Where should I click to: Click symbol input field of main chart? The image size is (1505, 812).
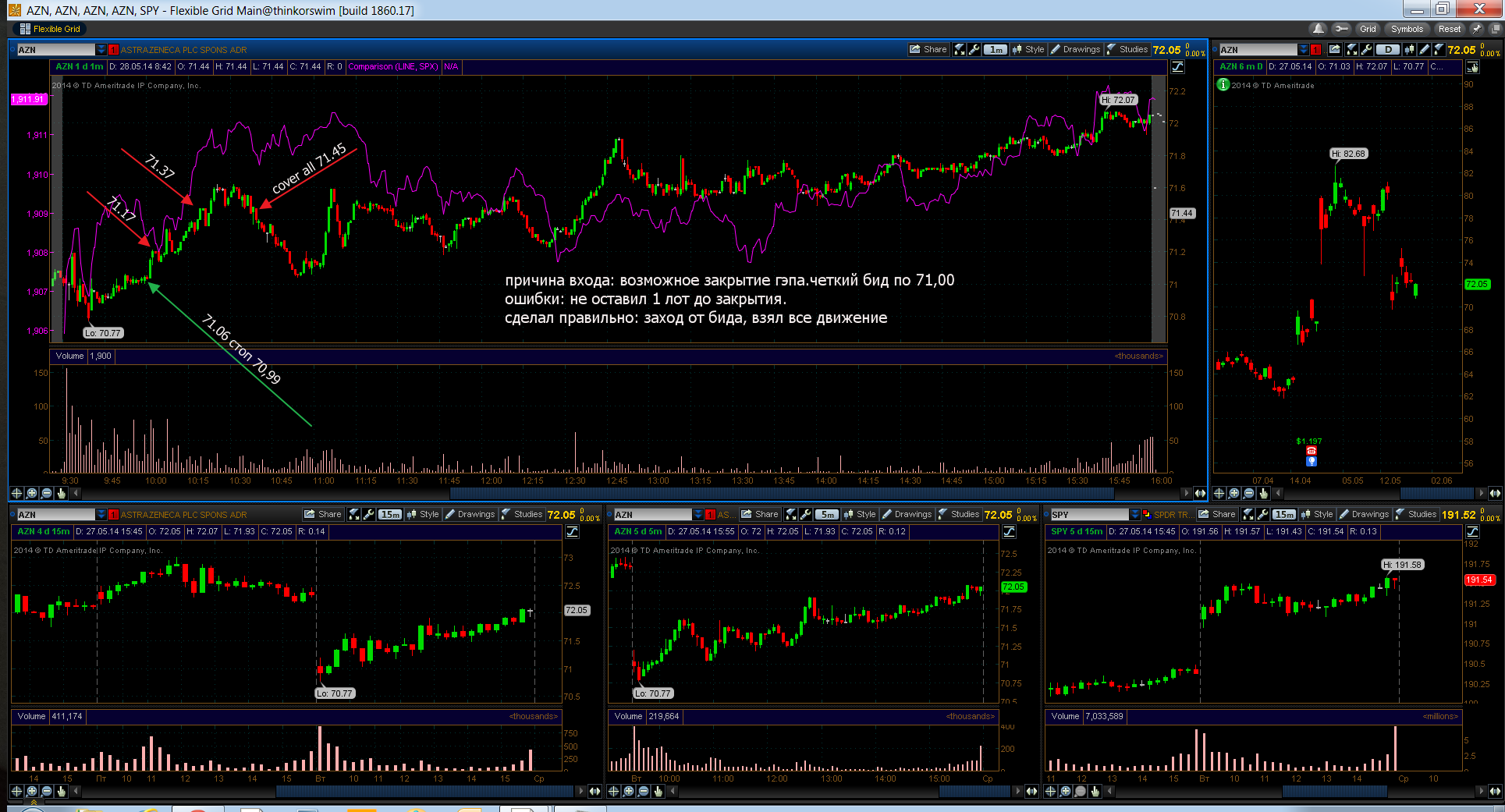point(55,50)
